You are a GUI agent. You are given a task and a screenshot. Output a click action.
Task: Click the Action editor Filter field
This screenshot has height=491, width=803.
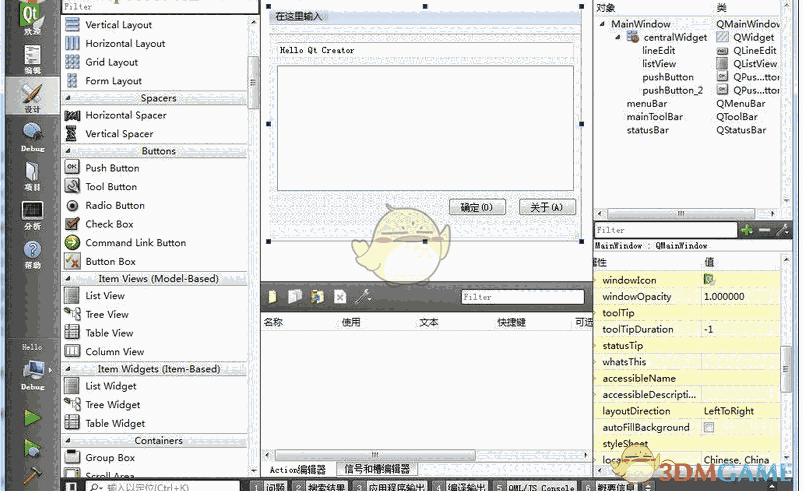point(522,297)
